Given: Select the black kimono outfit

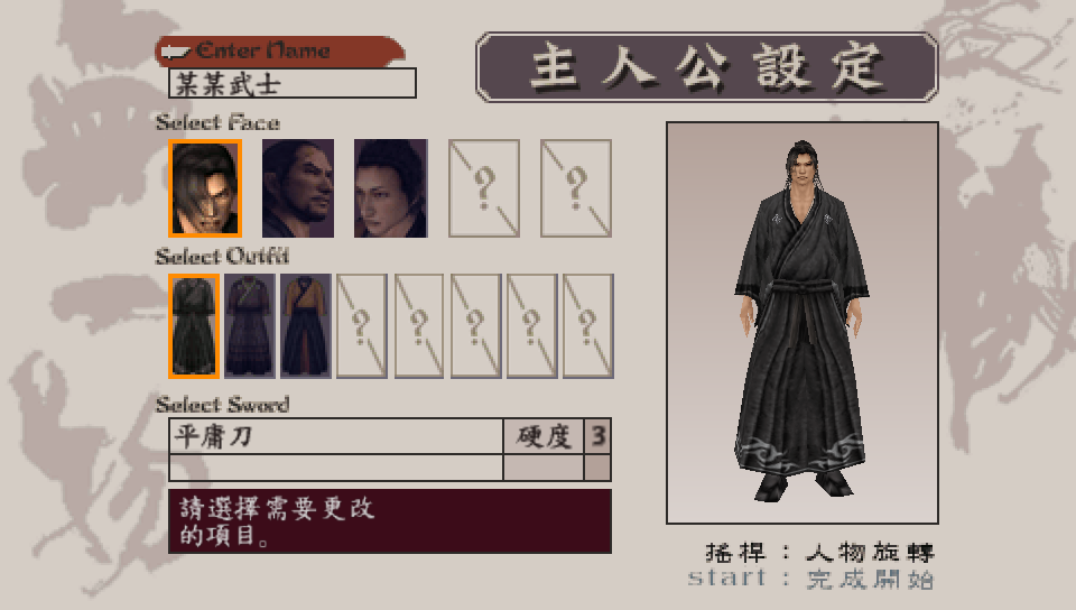Looking at the screenshot, I should coord(194,326).
